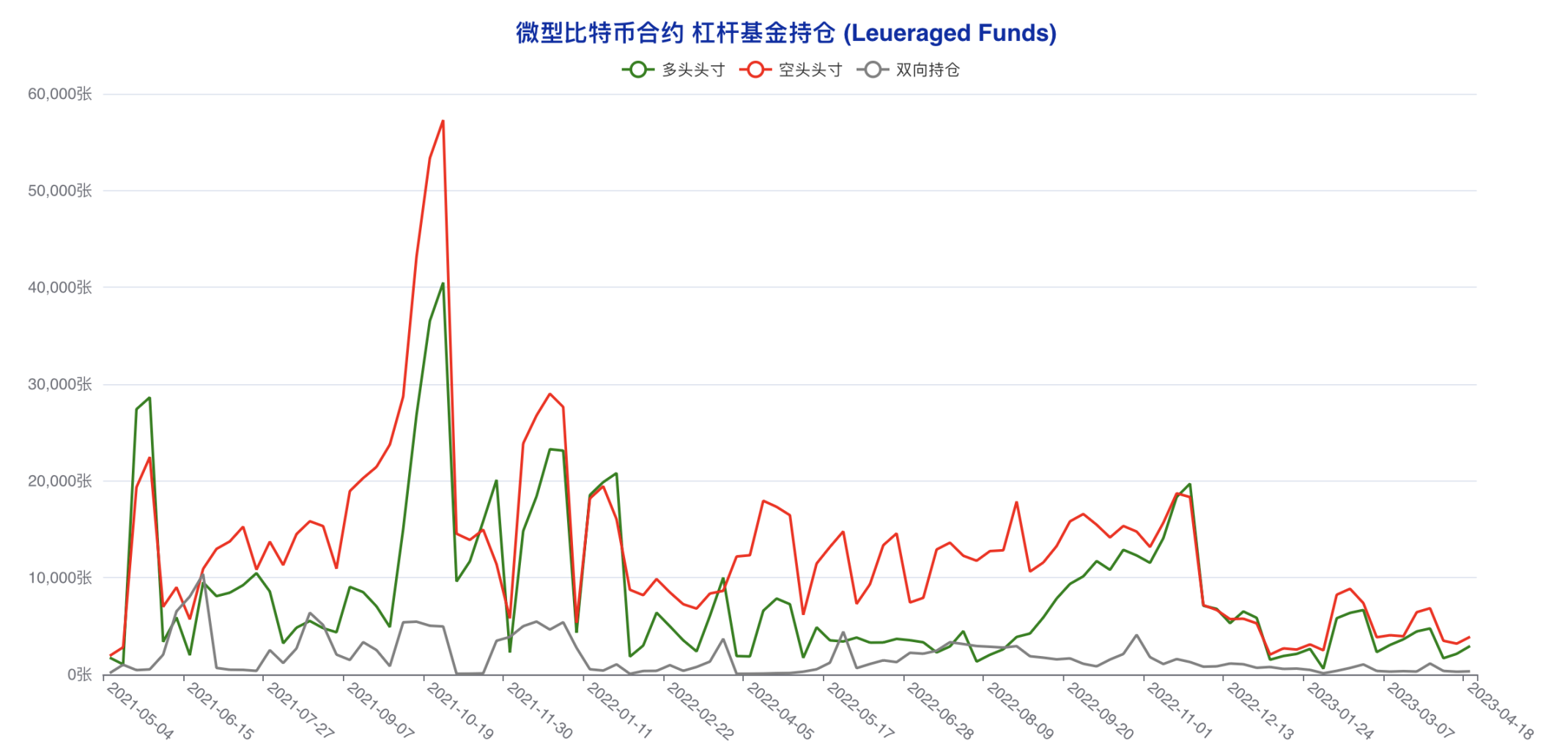Image resolution: width=1568 pixels, height=755 pixels.
Task: Click the 2021-07-27 date label
Action: pos(300,711)
